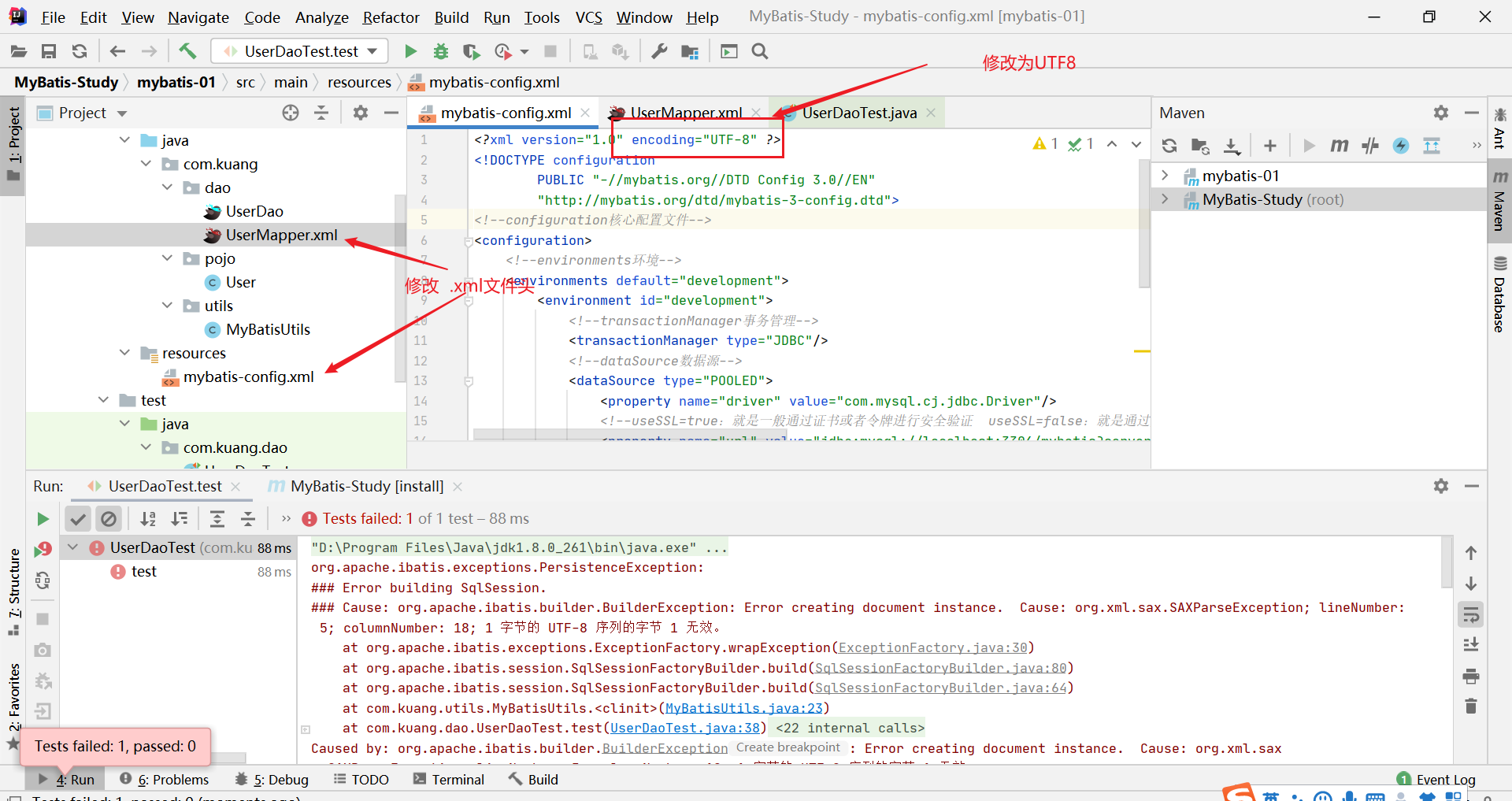
Task: Toggle Show Ignored tests button
Action: 109,519
